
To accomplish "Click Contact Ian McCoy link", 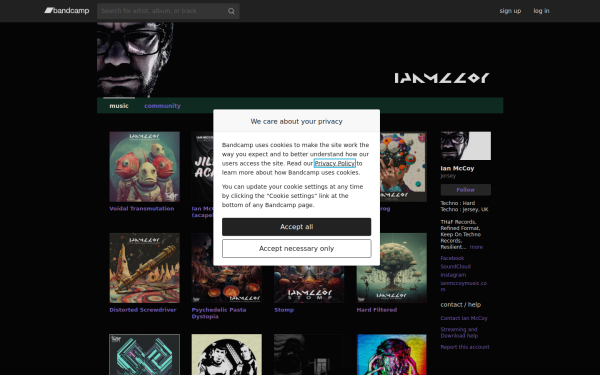I will [x=464, y=318].
